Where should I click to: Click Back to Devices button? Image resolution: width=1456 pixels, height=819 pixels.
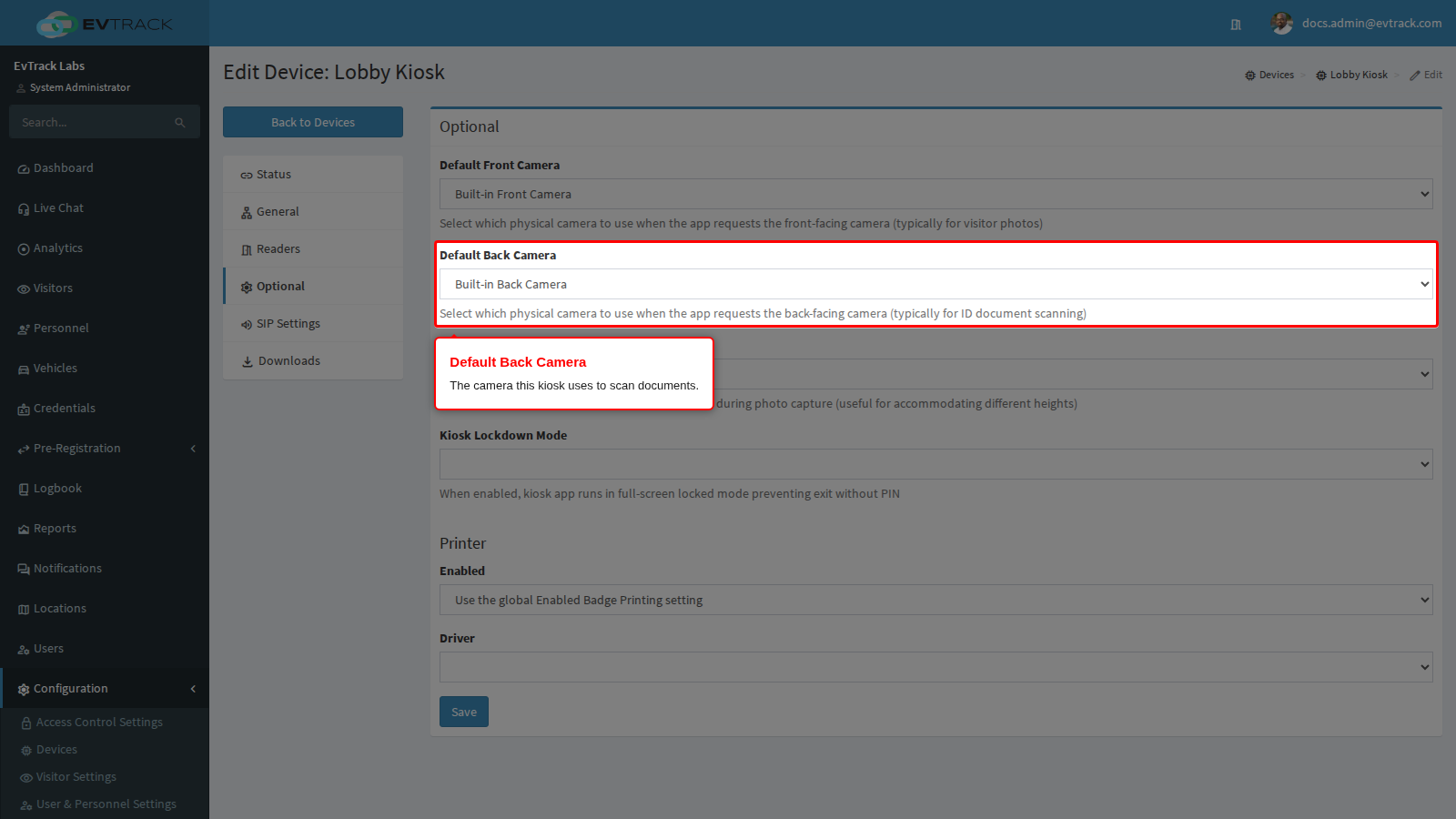point(313,122)
